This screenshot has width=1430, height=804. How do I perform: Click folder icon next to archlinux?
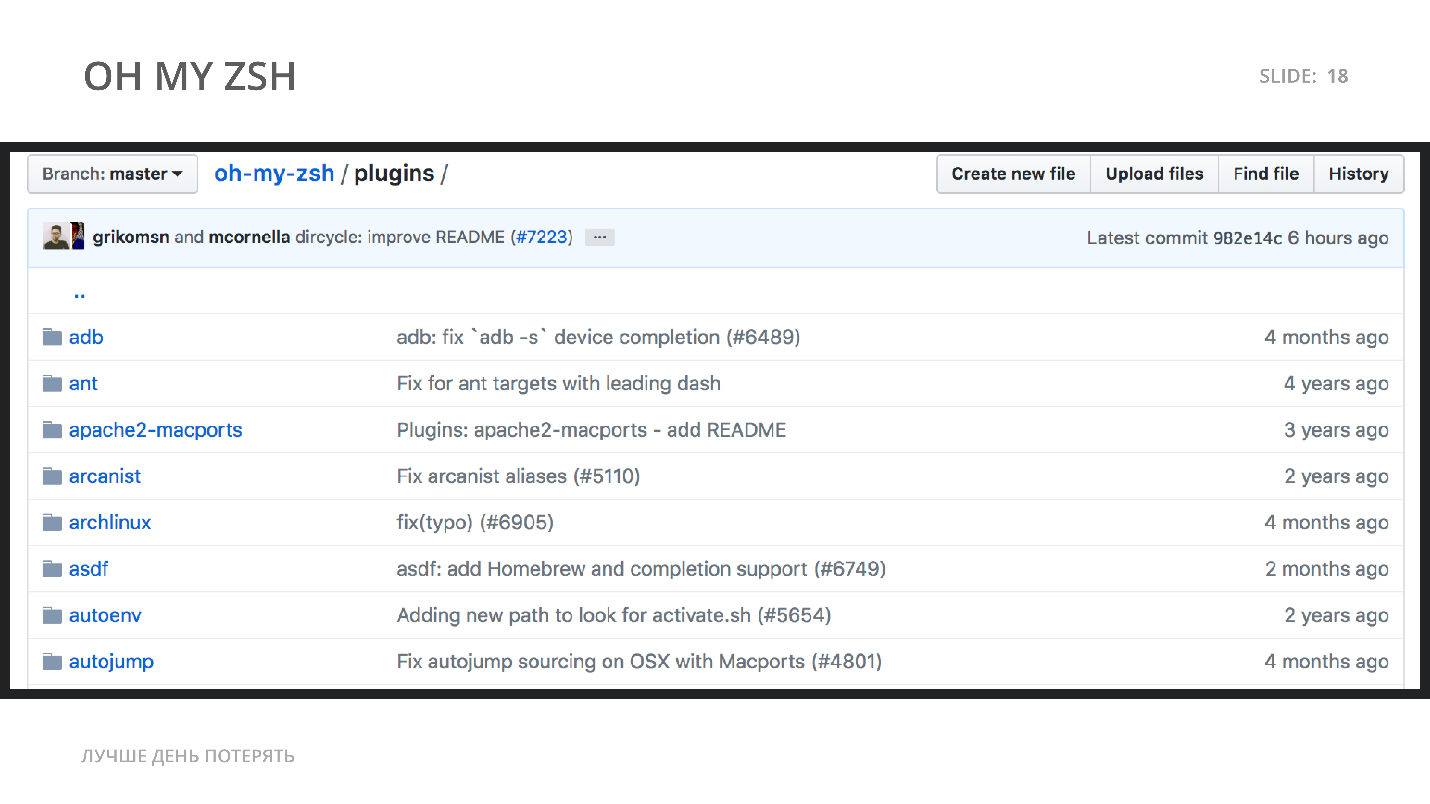pos(53,522)
